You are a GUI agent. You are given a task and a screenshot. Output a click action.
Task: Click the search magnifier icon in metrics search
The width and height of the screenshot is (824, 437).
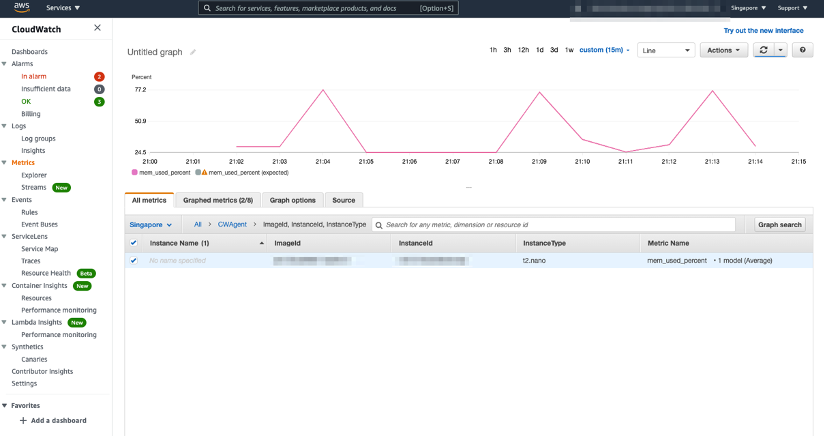(379, 225)
